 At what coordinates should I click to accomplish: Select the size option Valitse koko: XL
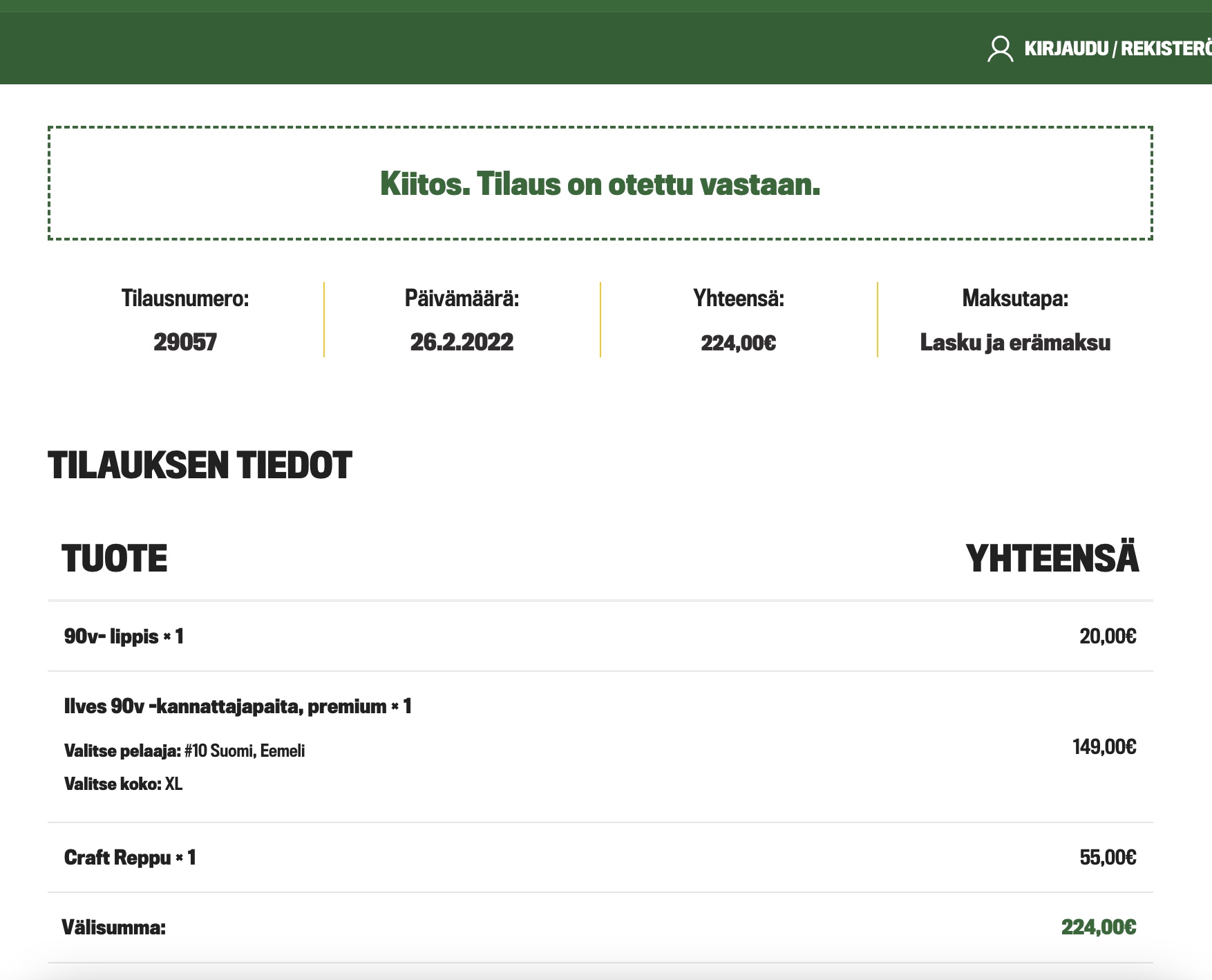(123, 784)
